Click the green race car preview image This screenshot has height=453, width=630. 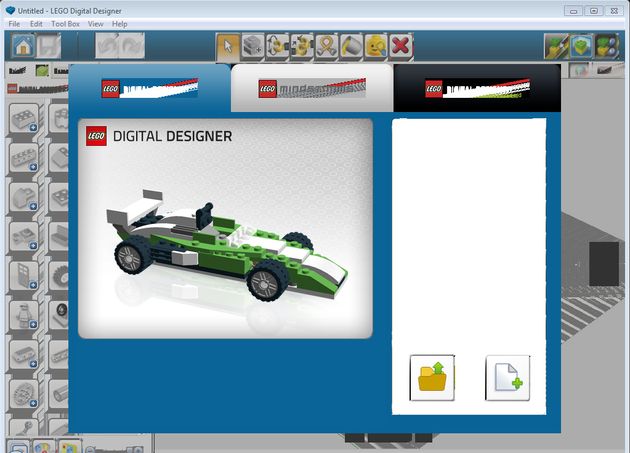click(225, 228)
